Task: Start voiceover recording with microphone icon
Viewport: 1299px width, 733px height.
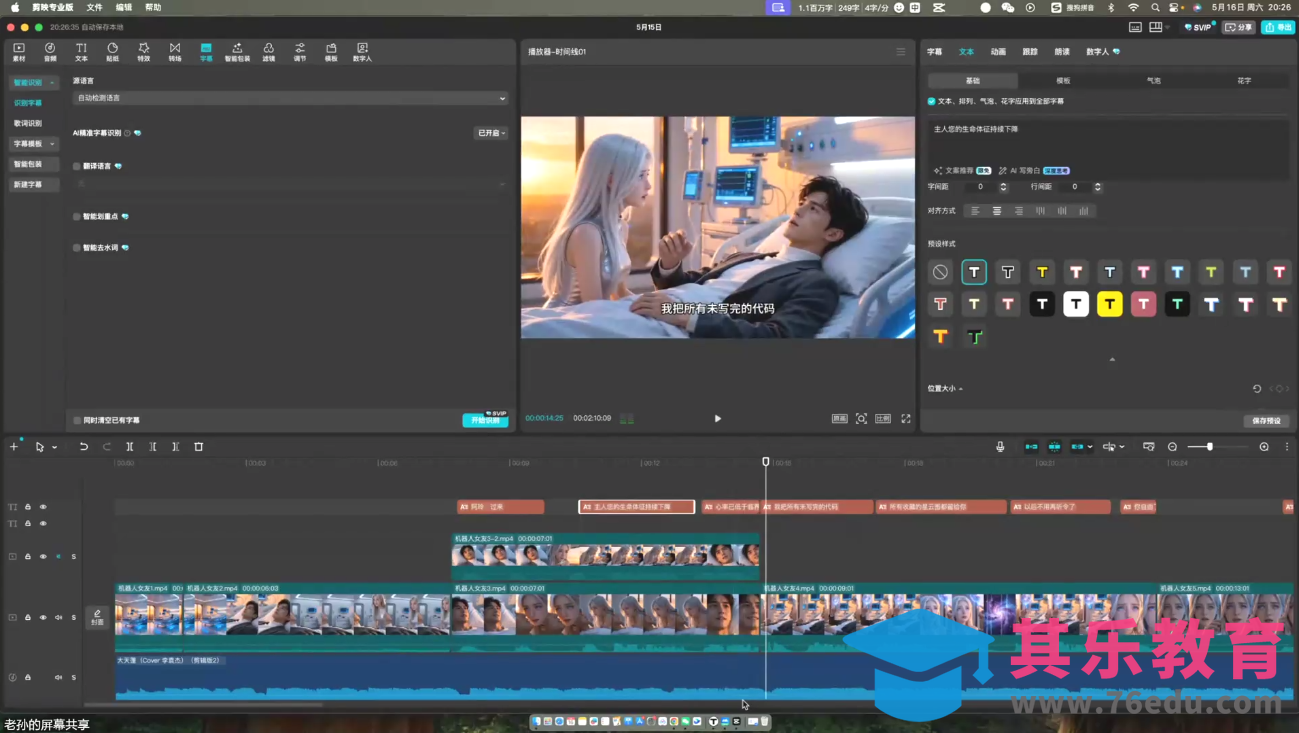Action: coord(1000,447)
